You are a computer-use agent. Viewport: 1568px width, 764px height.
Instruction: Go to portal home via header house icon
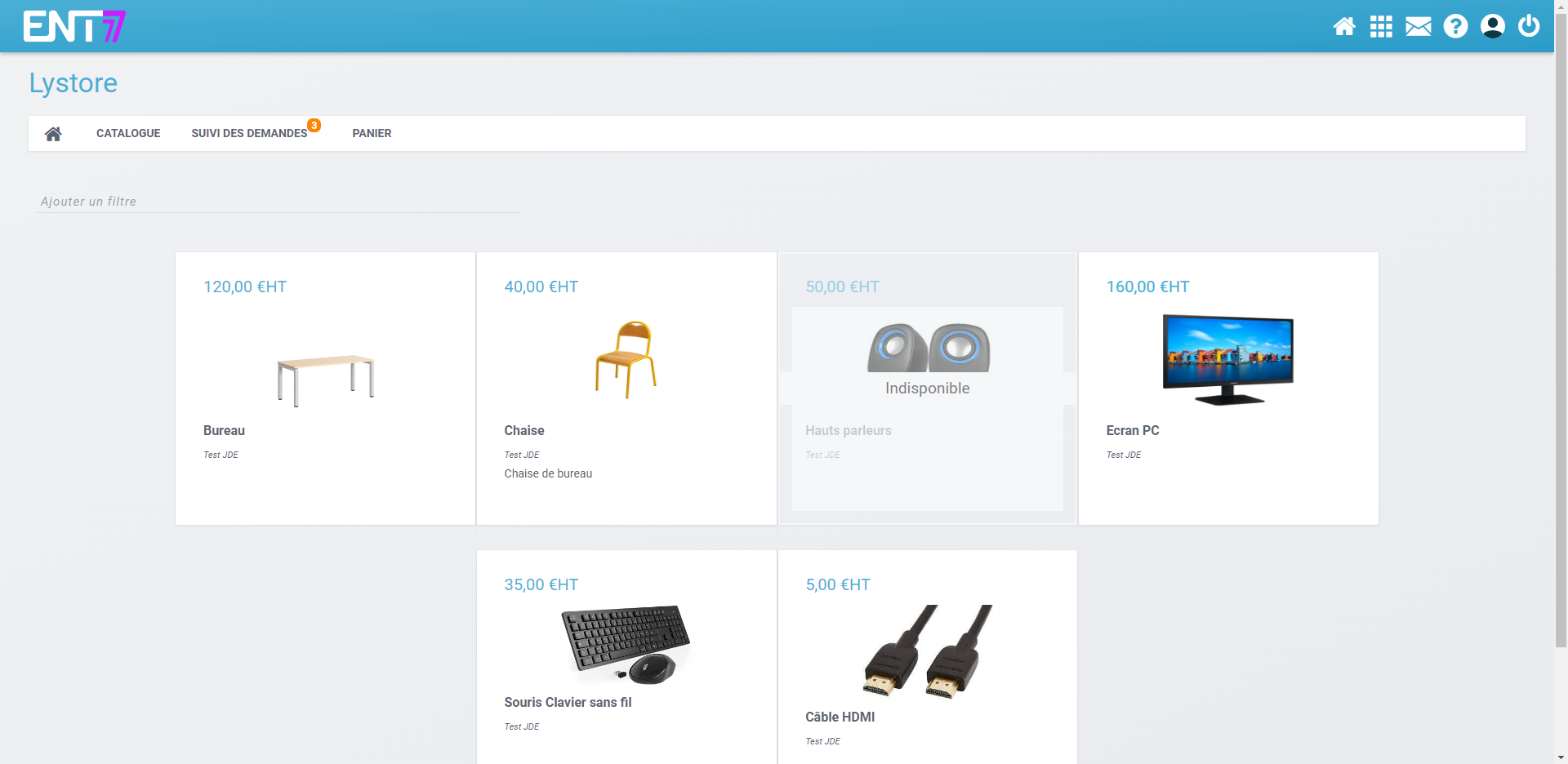(1343, 27)
